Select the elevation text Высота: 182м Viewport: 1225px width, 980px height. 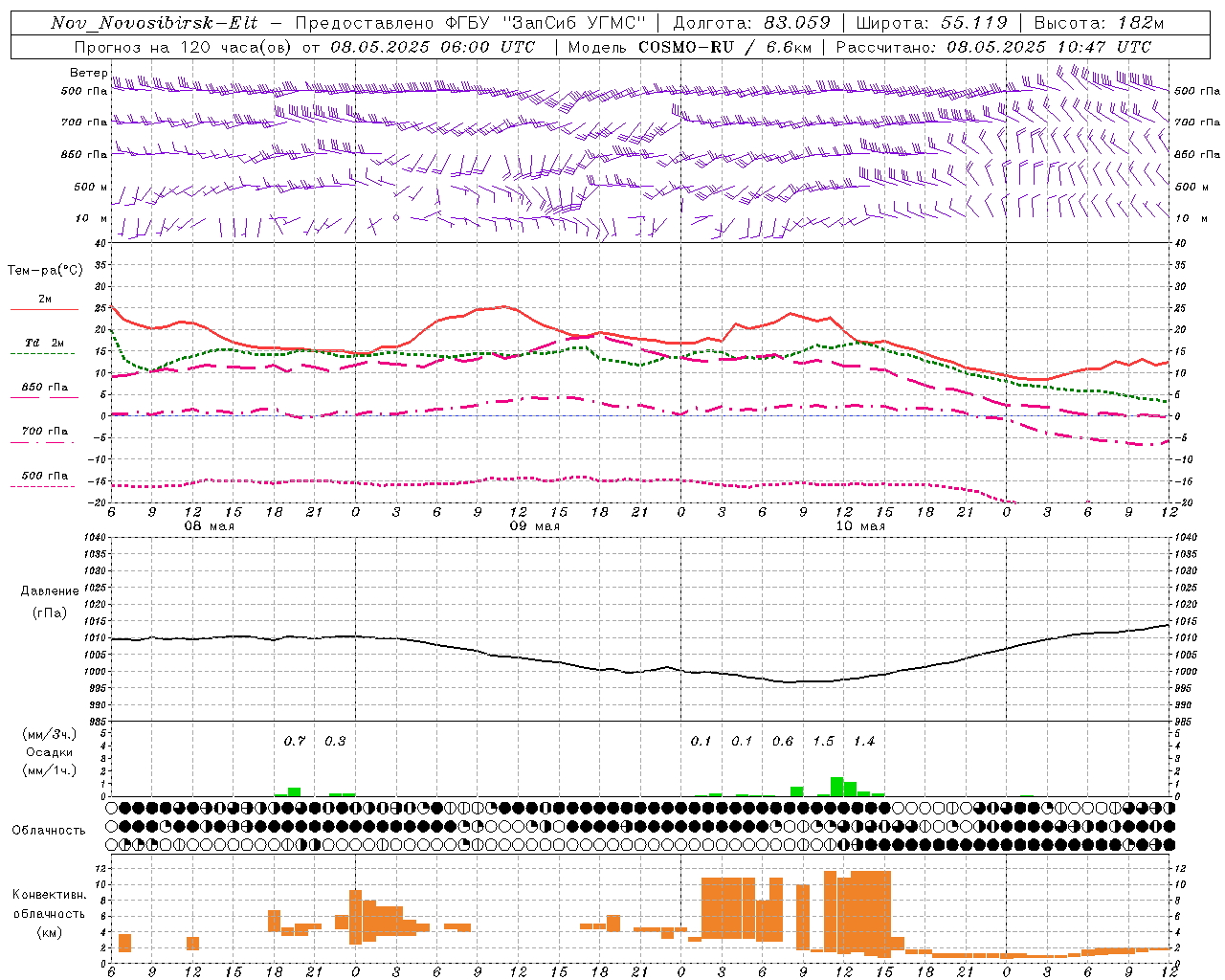(1099, 23)
